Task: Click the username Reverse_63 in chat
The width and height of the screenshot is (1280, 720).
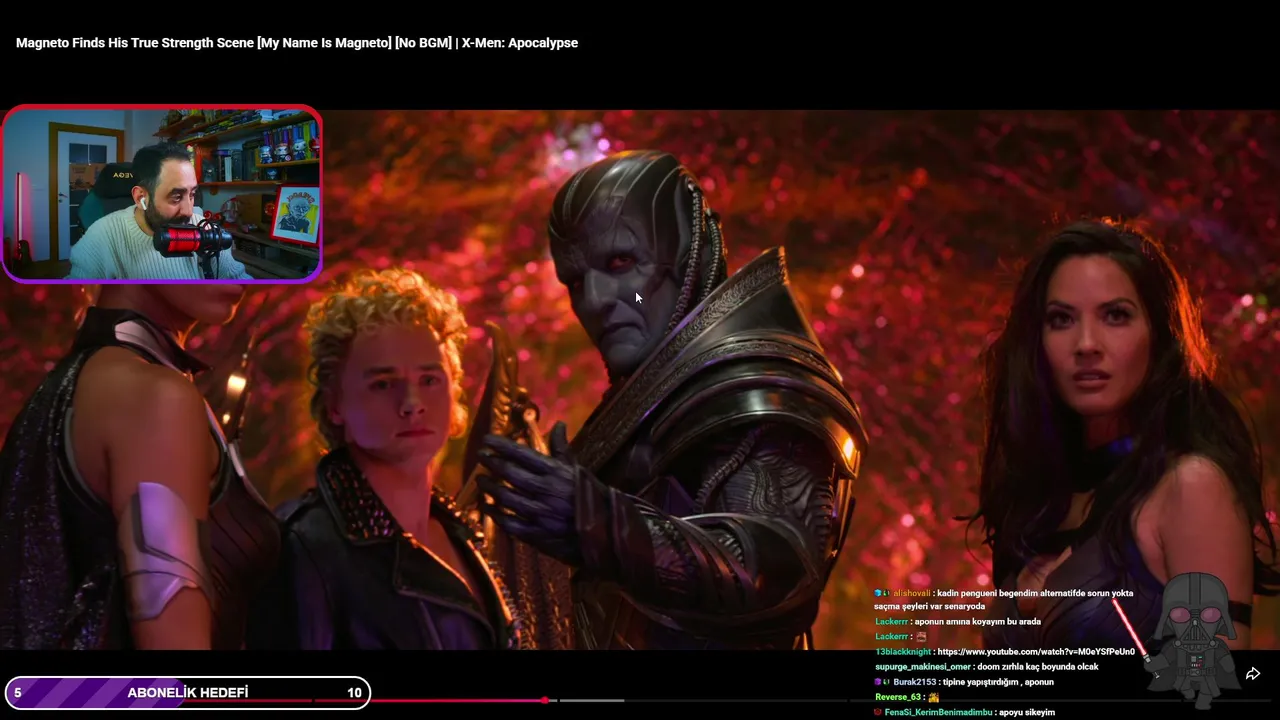Action: [x=897, y=697]
